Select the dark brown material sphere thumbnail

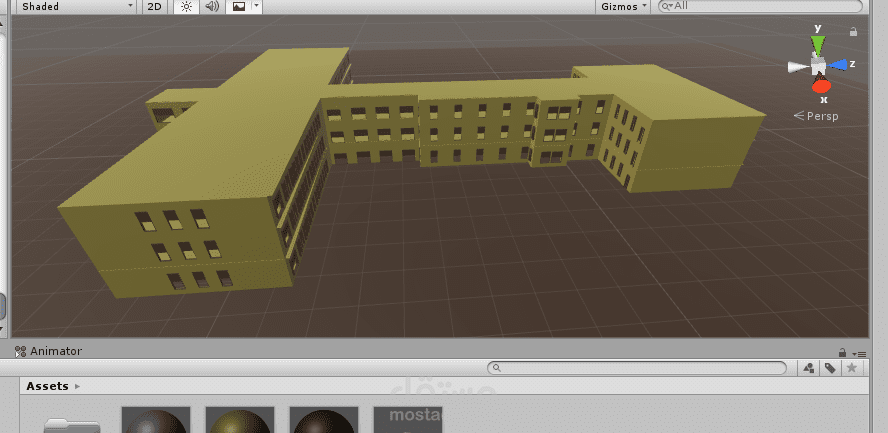click(x=324, y=420)
